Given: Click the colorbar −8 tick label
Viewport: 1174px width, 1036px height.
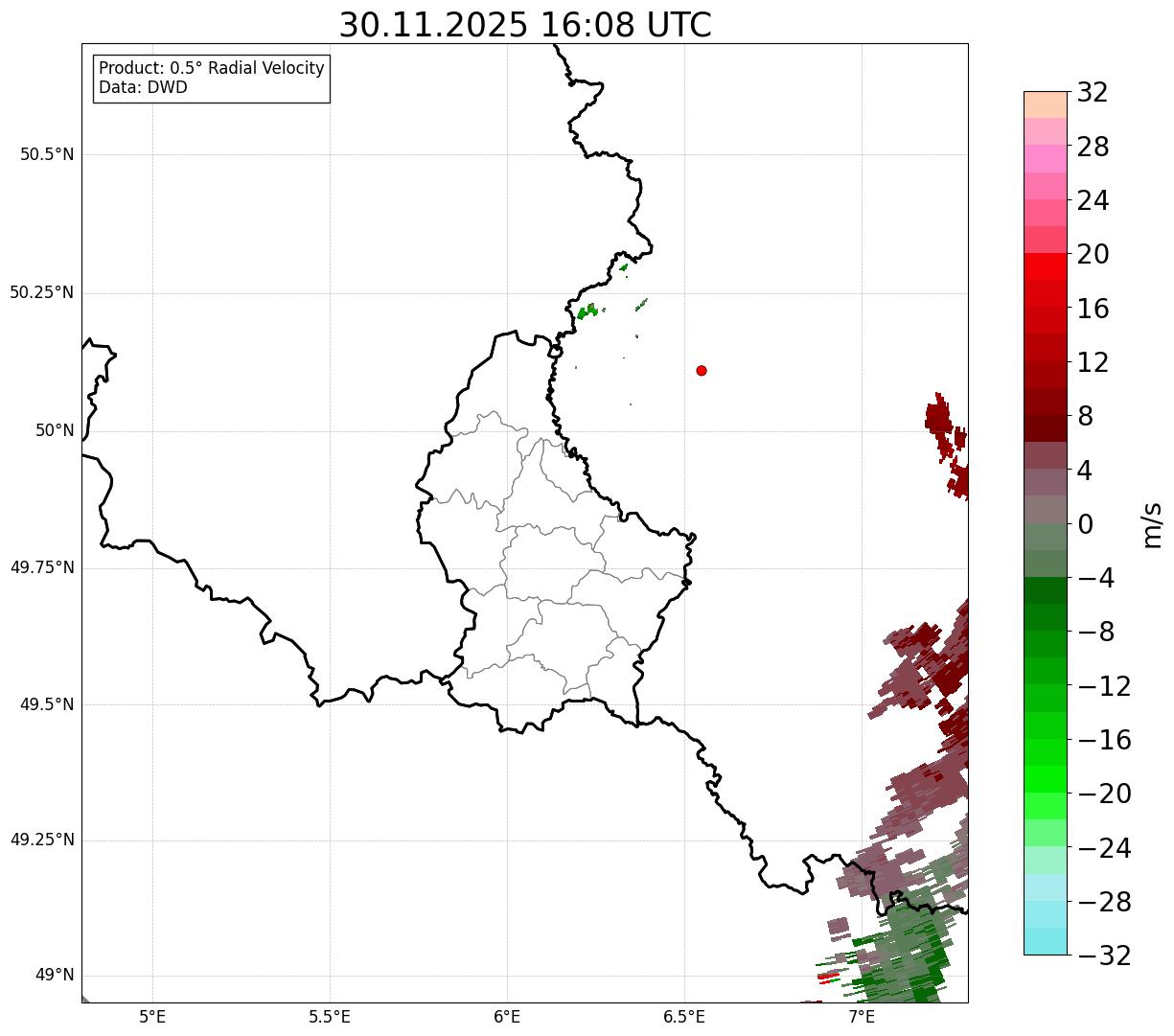Looking at the screenshot, I should coord(1096,632).
